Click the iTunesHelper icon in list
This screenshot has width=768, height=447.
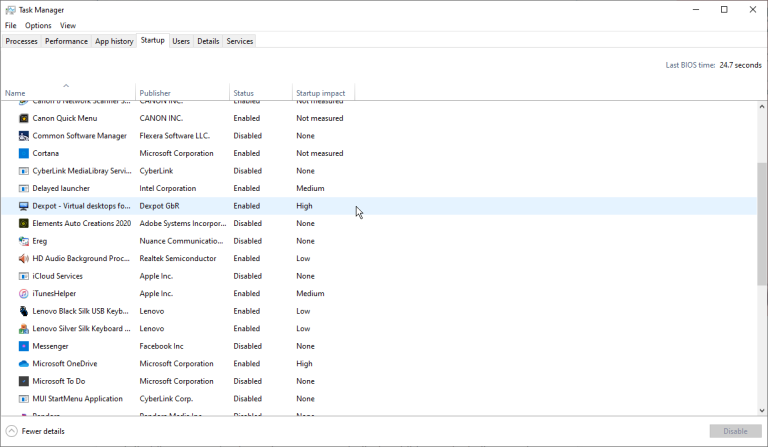click(x=24, y=294)
